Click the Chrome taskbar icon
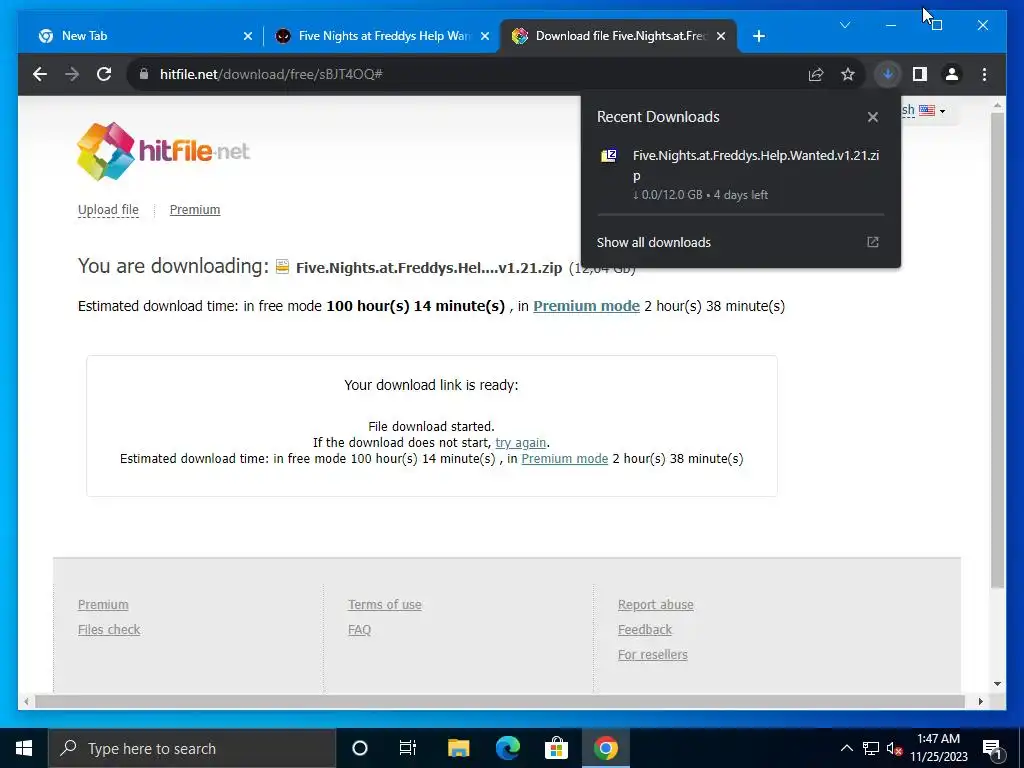This screenshot has height=768, width=1024. [605, 748]
